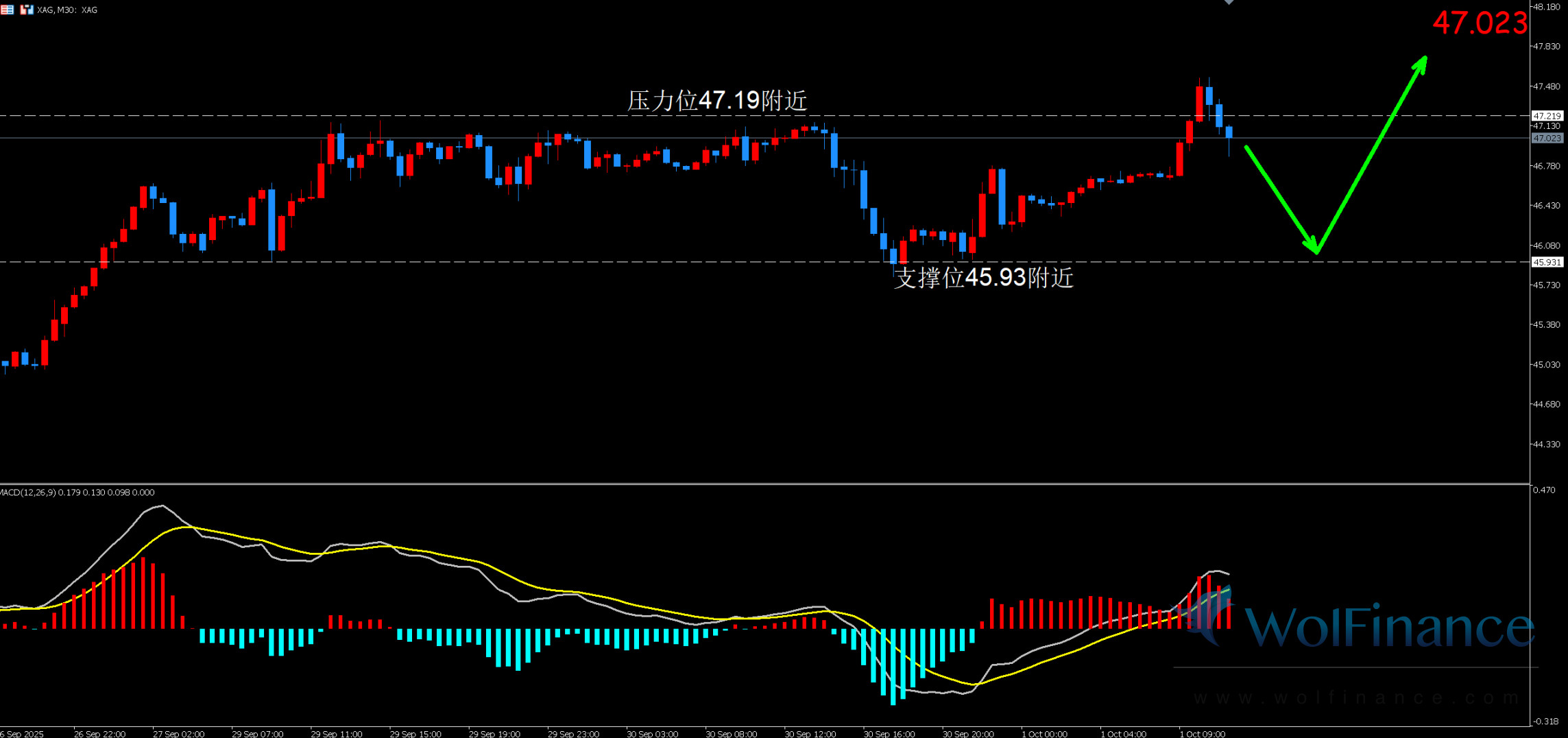Click the WolFinance watermark logo

coord(1364,624)
